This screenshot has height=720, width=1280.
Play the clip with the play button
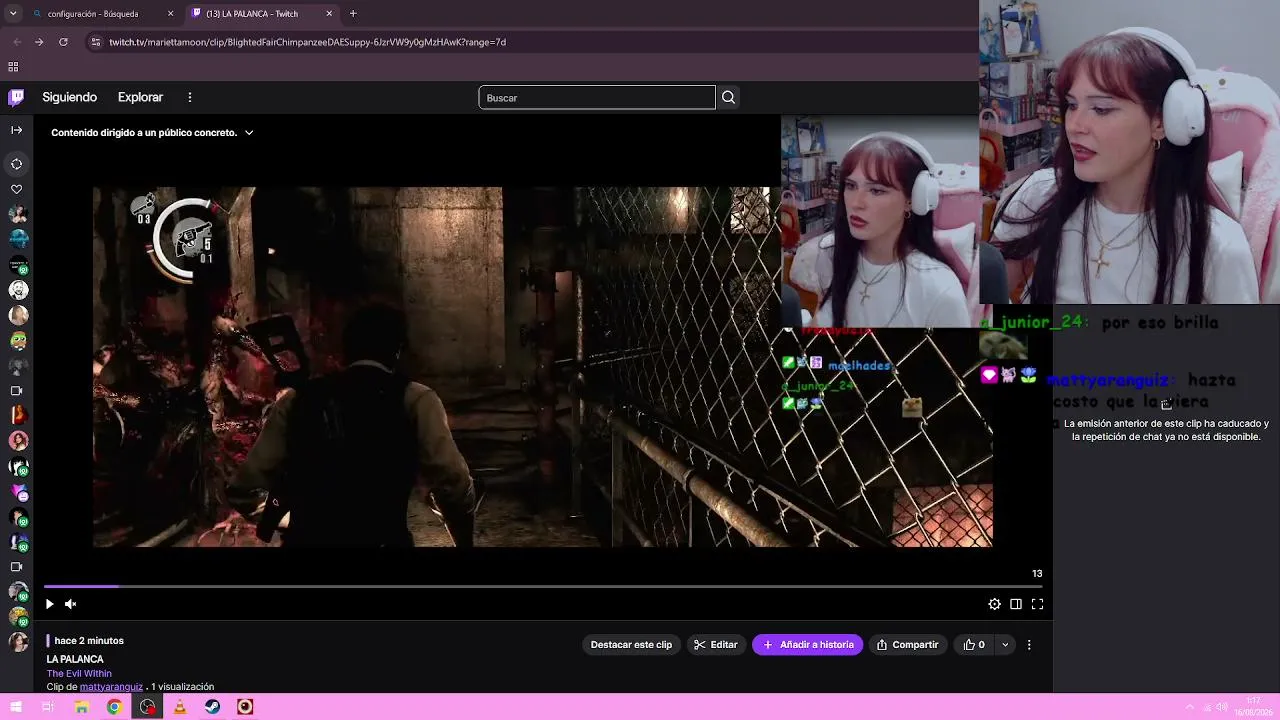49,604
